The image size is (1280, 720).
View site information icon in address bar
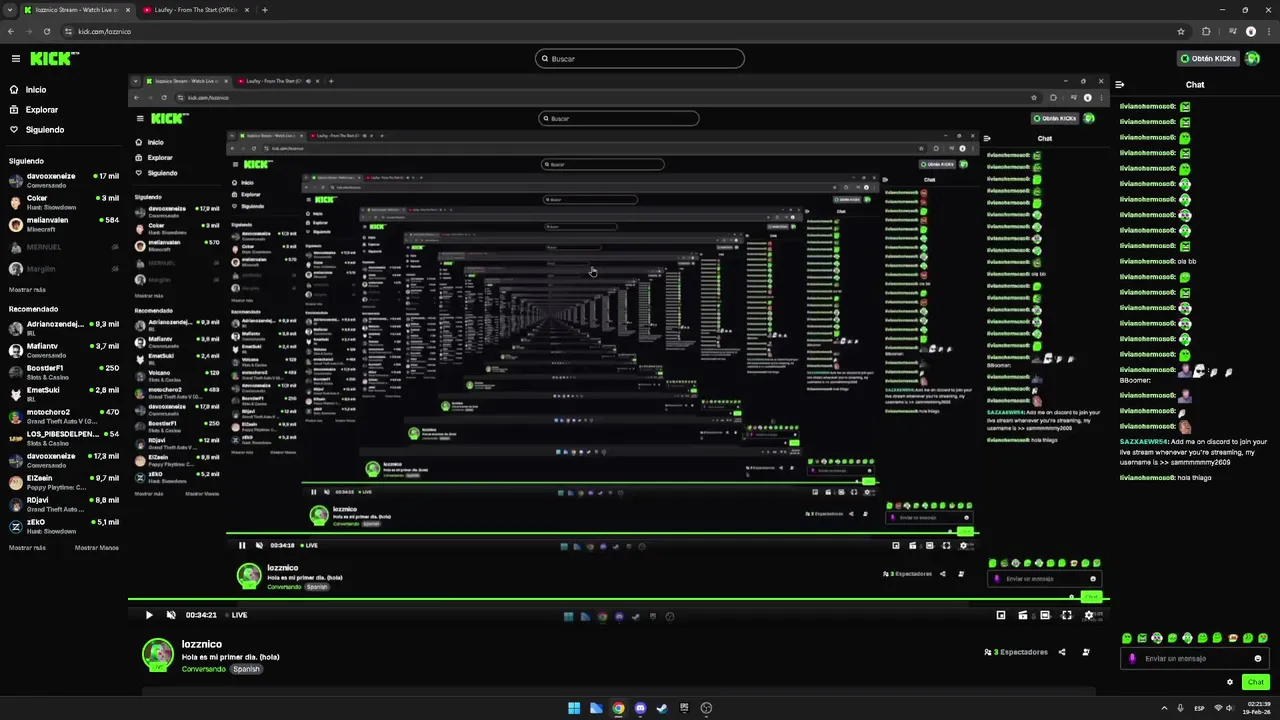pyautogui.click(x=69, y=31)
